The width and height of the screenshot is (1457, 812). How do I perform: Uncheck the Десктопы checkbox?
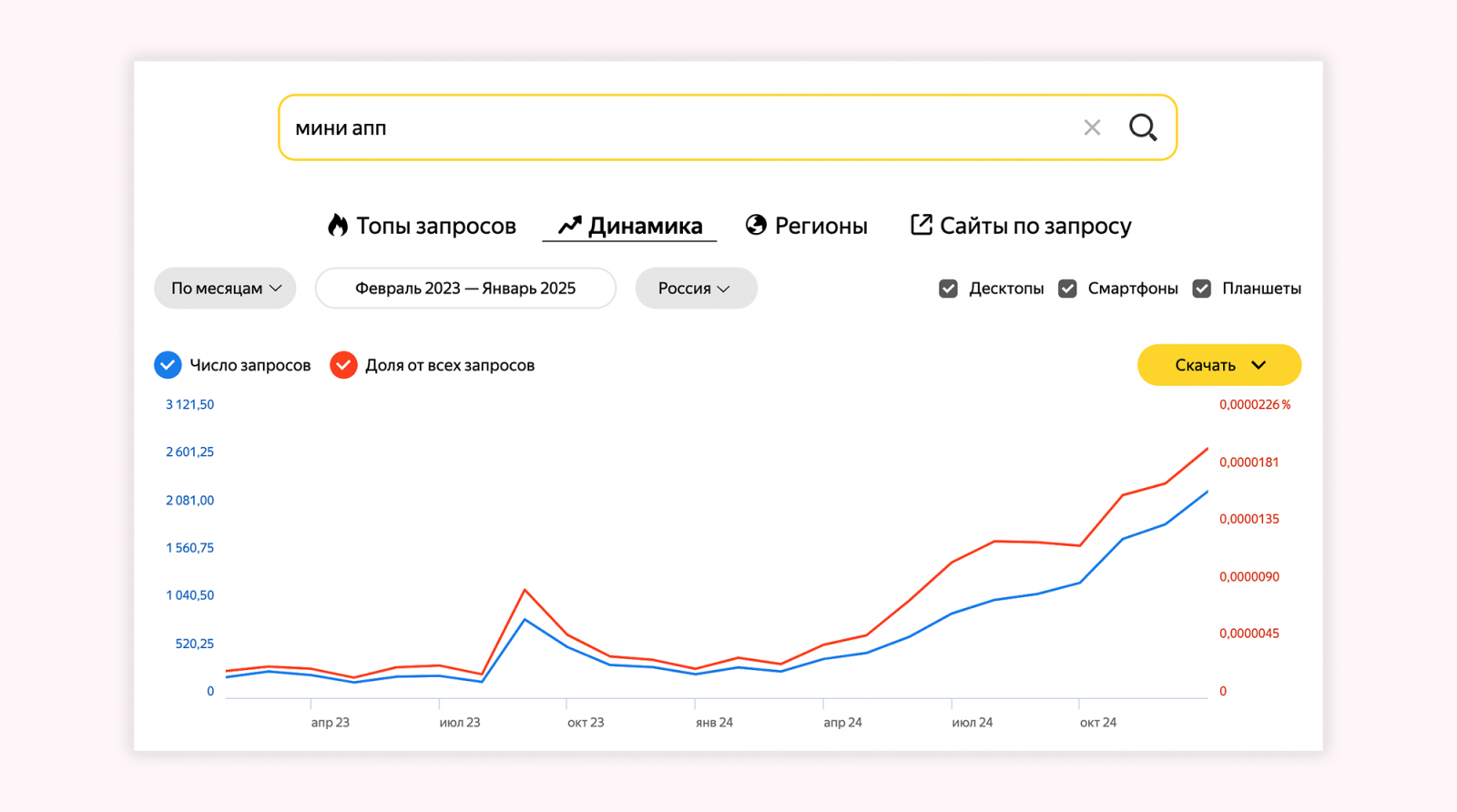(948, 289)
